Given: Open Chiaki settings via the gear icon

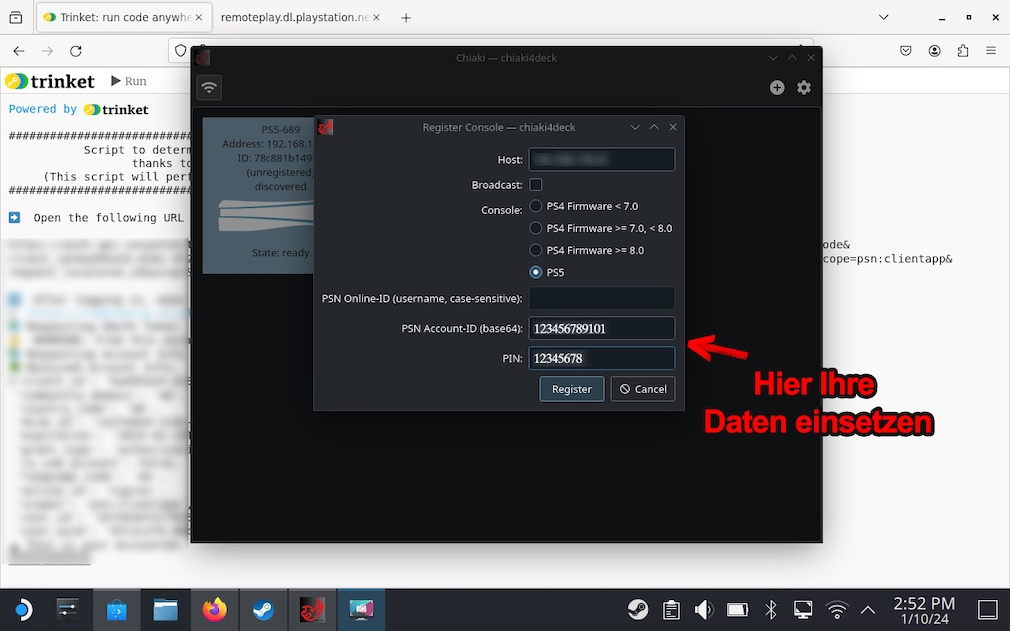Looking at the screenshot, I should (x=804, y=87).
